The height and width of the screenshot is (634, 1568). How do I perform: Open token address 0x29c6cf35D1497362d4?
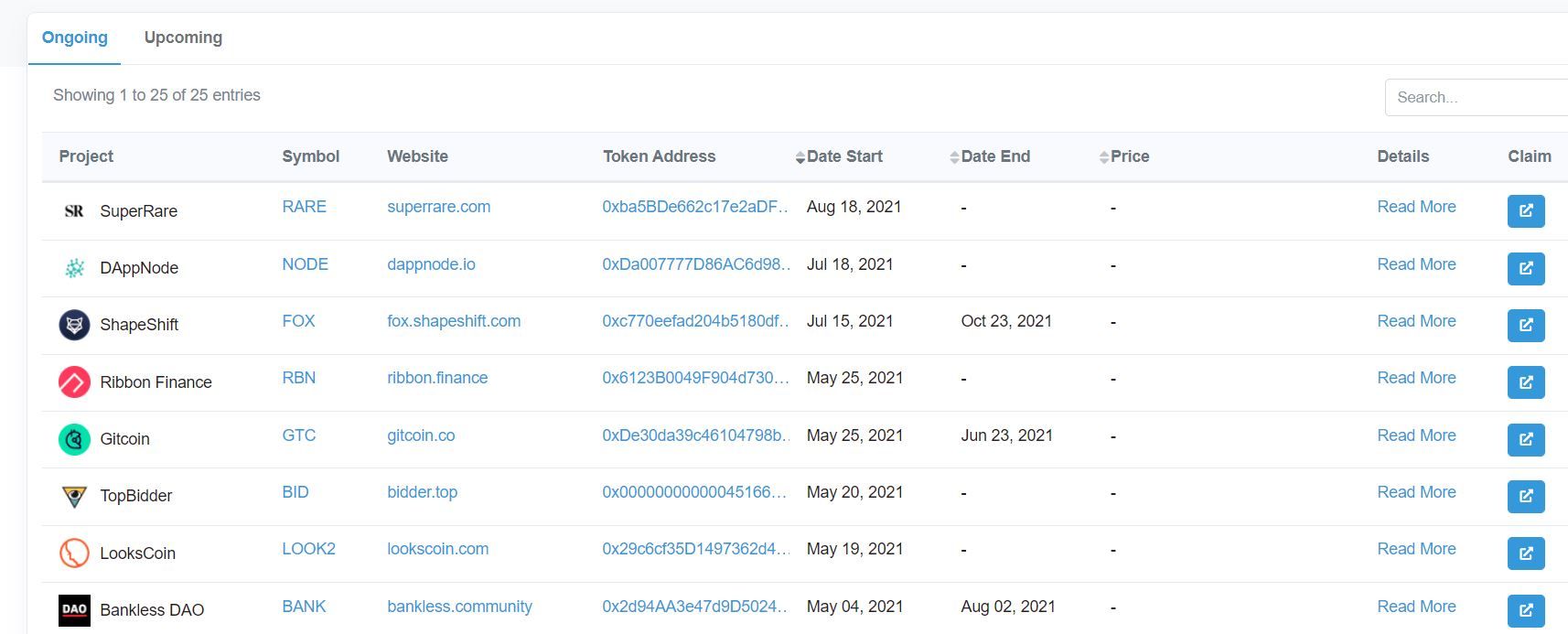coord(695,549)
